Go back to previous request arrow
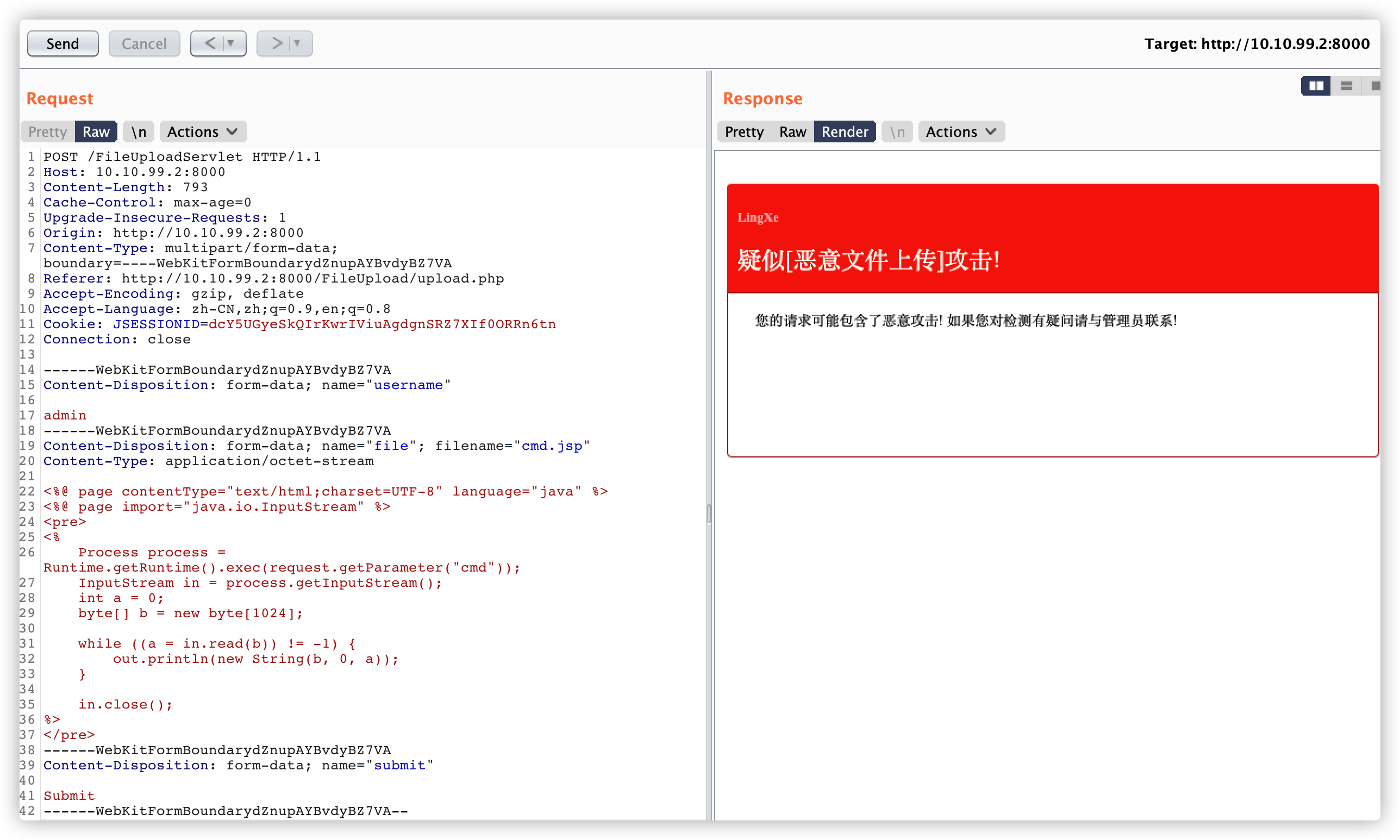Viewport: 1400px width, 840px height. click(x=210, y=43)
